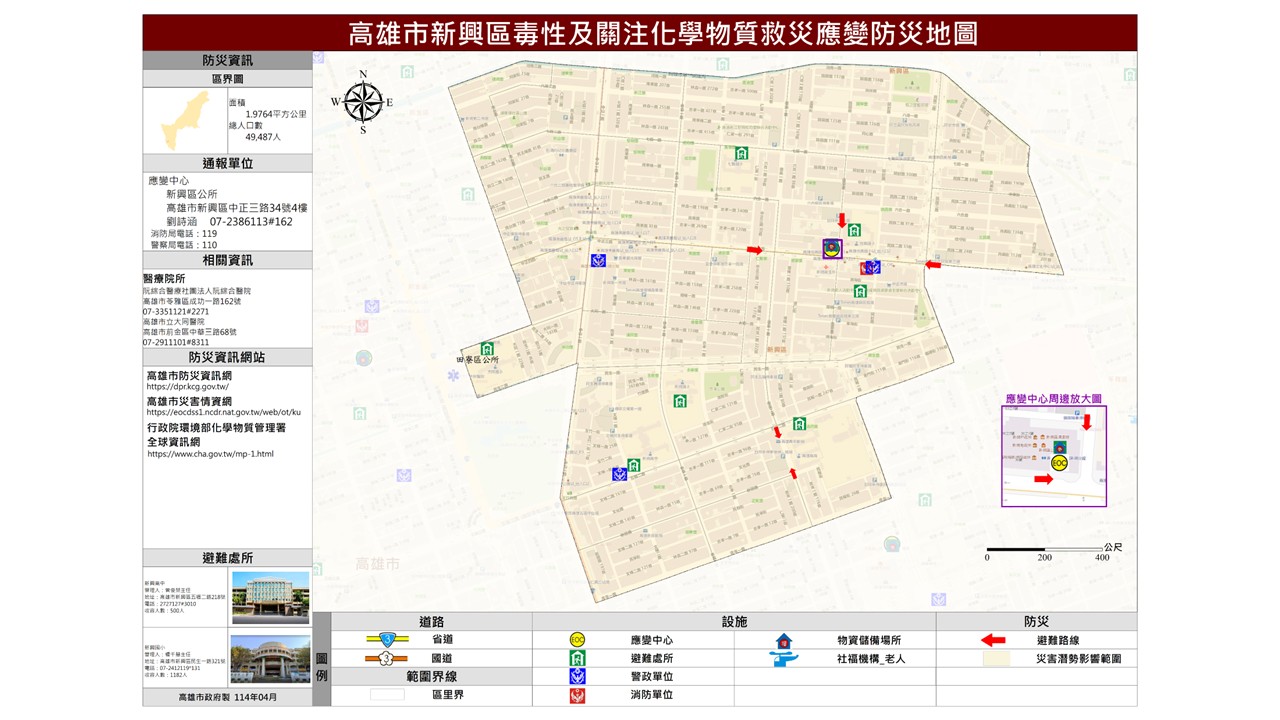Click the red 避難路線 arrow in legend
The width and height of the screenshot is (1280, 720).
(992, 640)
